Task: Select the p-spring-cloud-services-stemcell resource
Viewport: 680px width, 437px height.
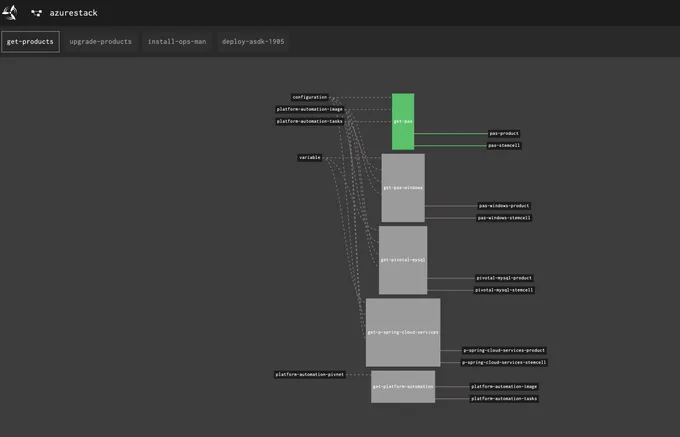Action: (x=504, y=362)
